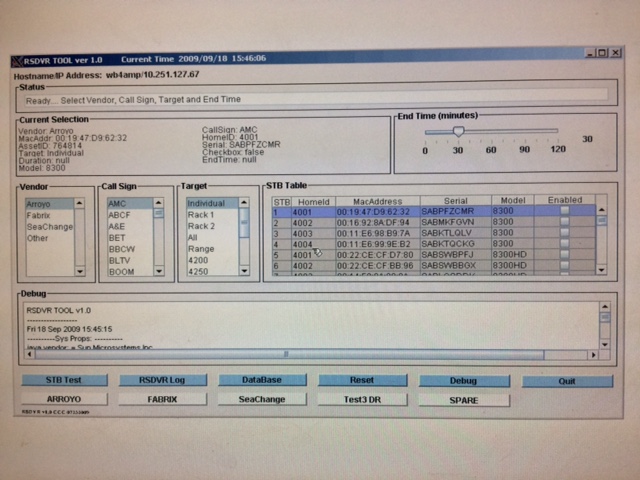This screenshot has width=640, height=480.
Task: Click the Test3 DR button
Action: [362, 400]
